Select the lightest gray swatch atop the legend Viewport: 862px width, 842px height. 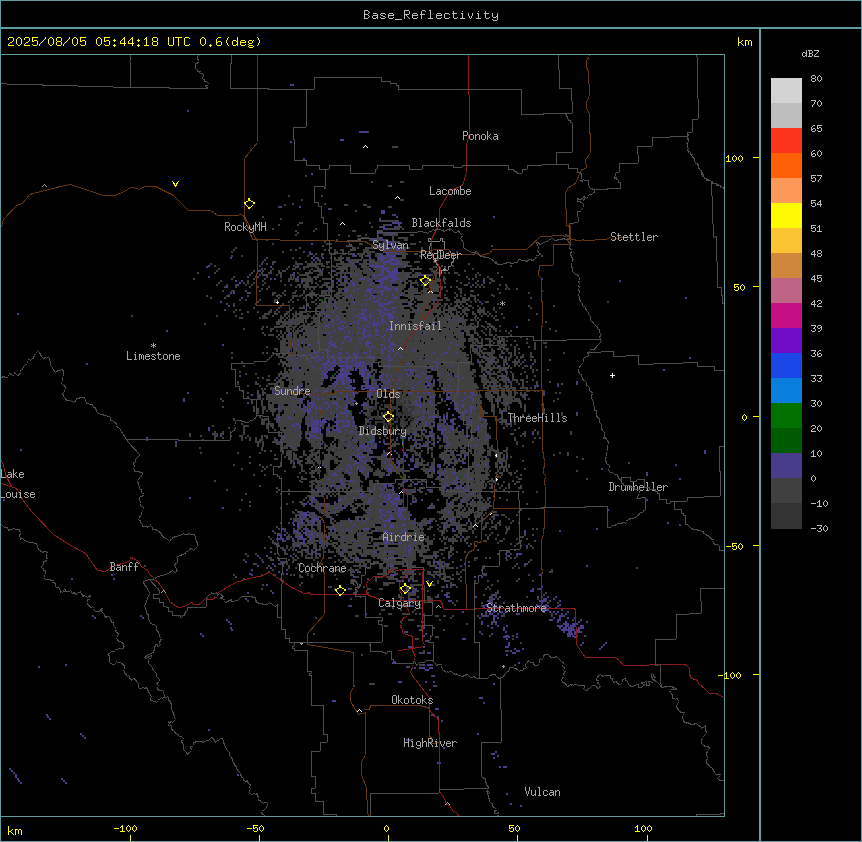coord(786,91)
